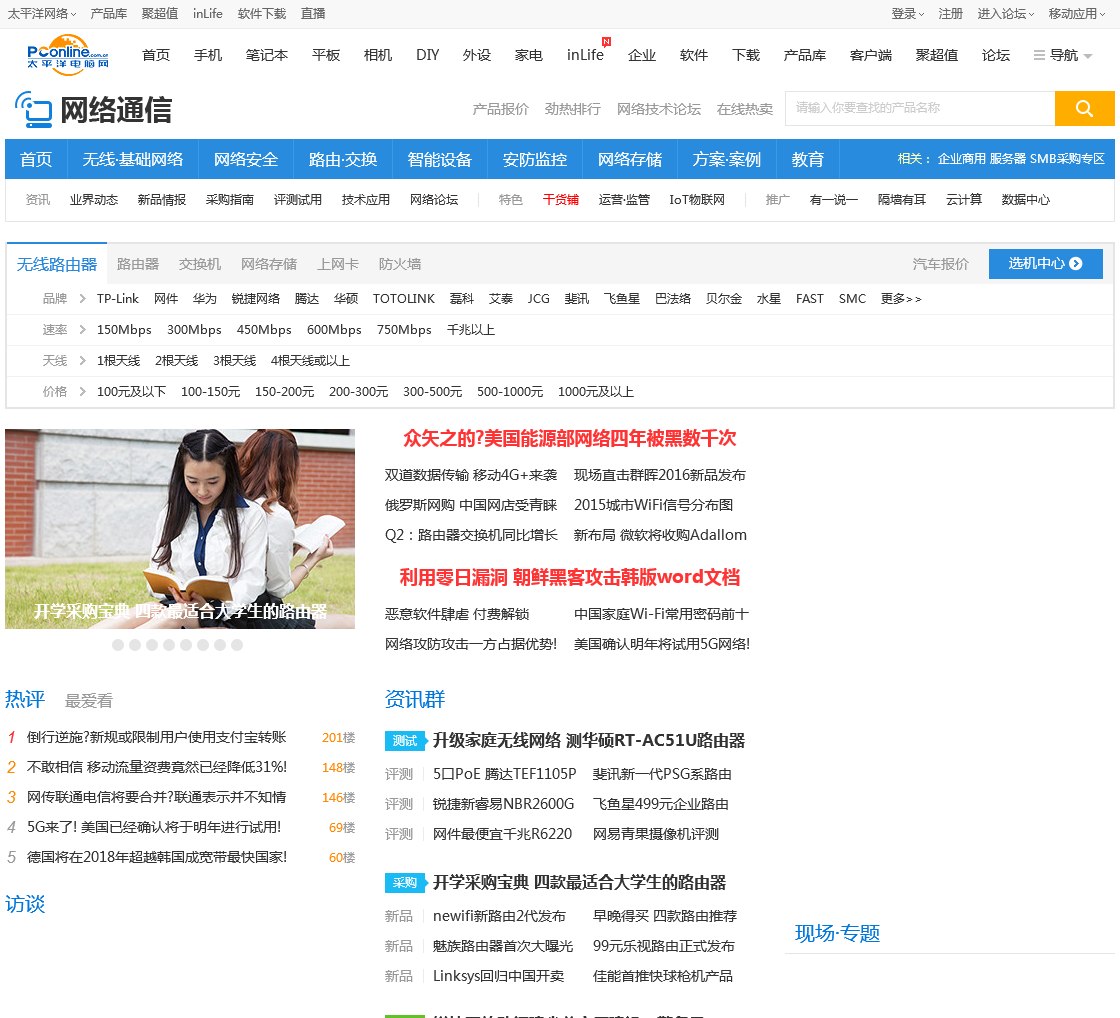The width and height of the screenshot is (1120, 1018).
Task: Filter price 100-150元
Action: [210, 391]
